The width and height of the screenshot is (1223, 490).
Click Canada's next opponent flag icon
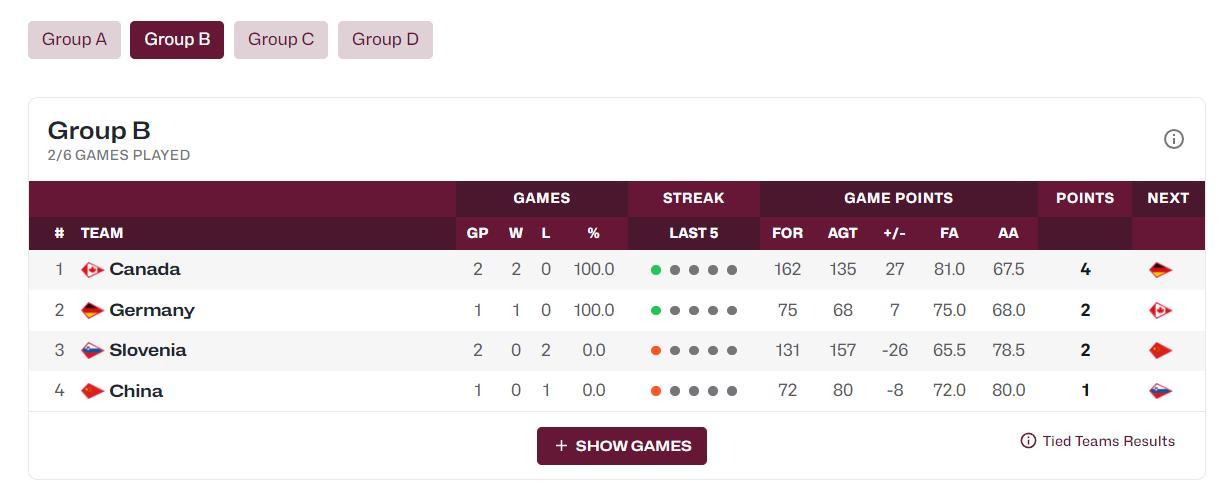click(1160, 270)
